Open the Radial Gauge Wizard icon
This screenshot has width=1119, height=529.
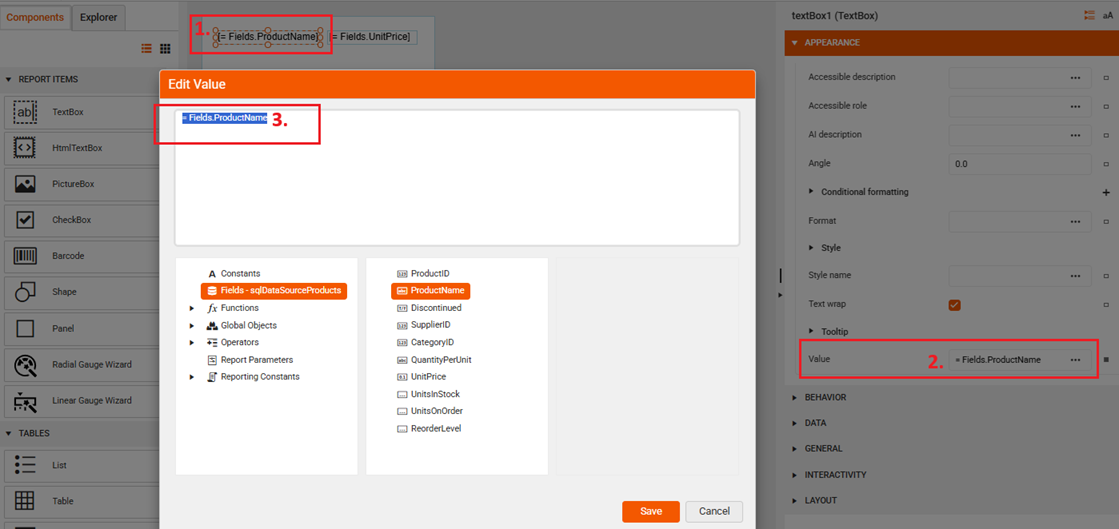pos(25,364)
